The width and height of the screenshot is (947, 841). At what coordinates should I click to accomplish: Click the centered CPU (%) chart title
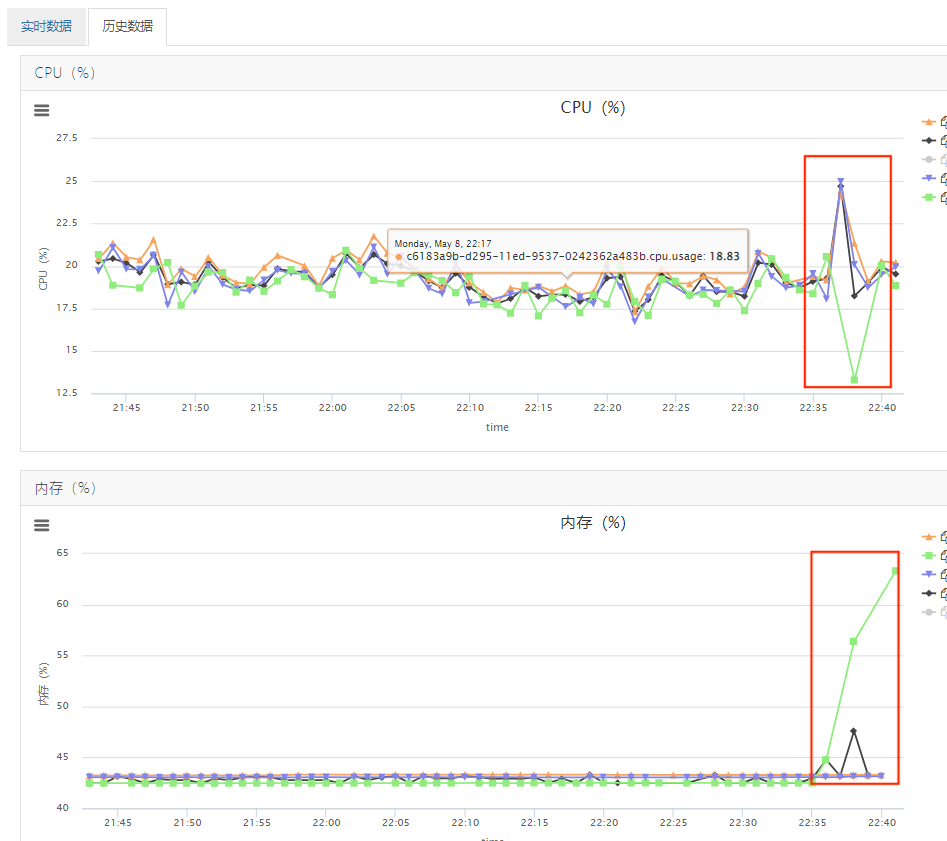click(592, 108)
